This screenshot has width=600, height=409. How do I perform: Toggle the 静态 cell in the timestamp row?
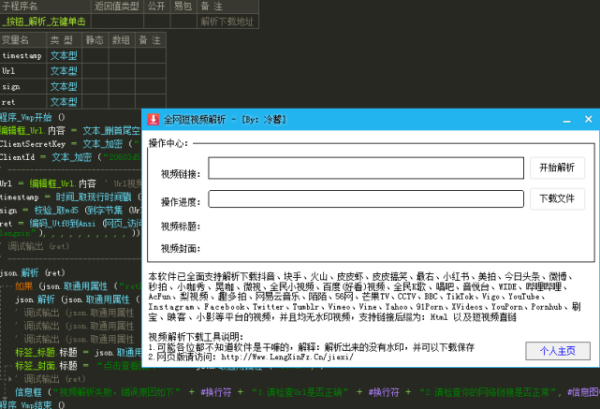coord(94,57)
